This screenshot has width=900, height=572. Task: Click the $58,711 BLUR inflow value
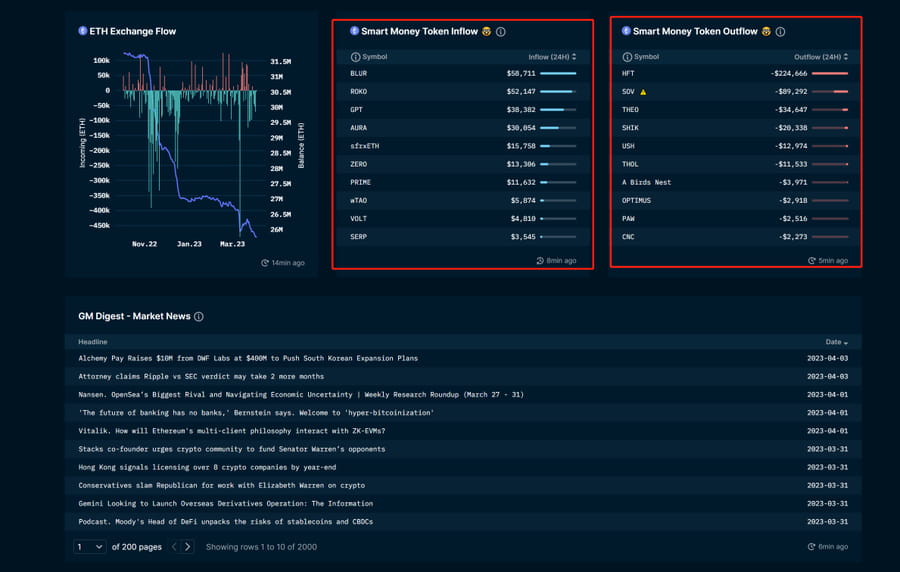point(521,73)
